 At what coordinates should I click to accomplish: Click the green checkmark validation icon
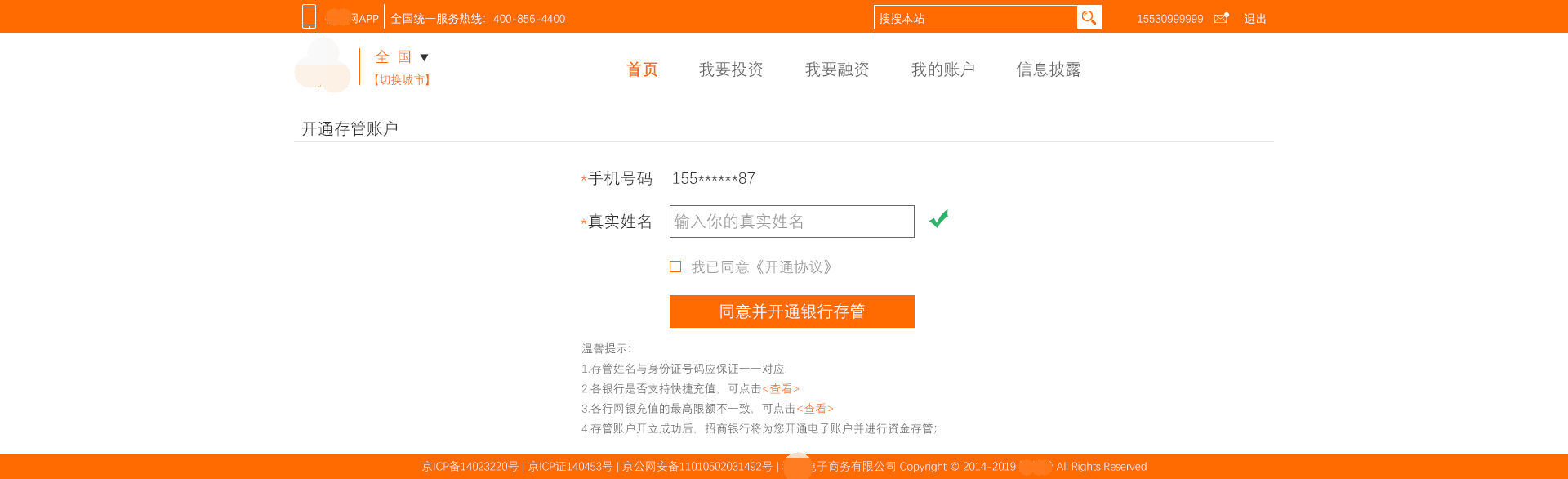click(938, 219)
